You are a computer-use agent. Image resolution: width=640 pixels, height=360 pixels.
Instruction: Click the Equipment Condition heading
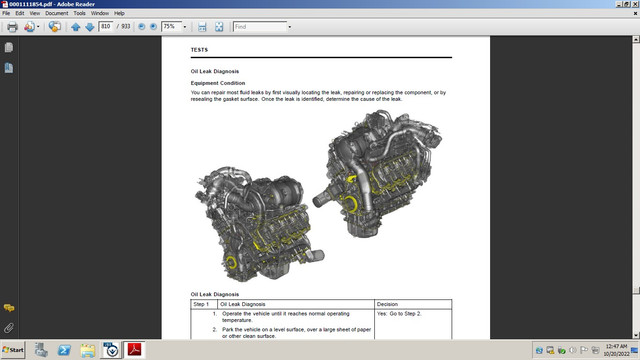[218, 83]
